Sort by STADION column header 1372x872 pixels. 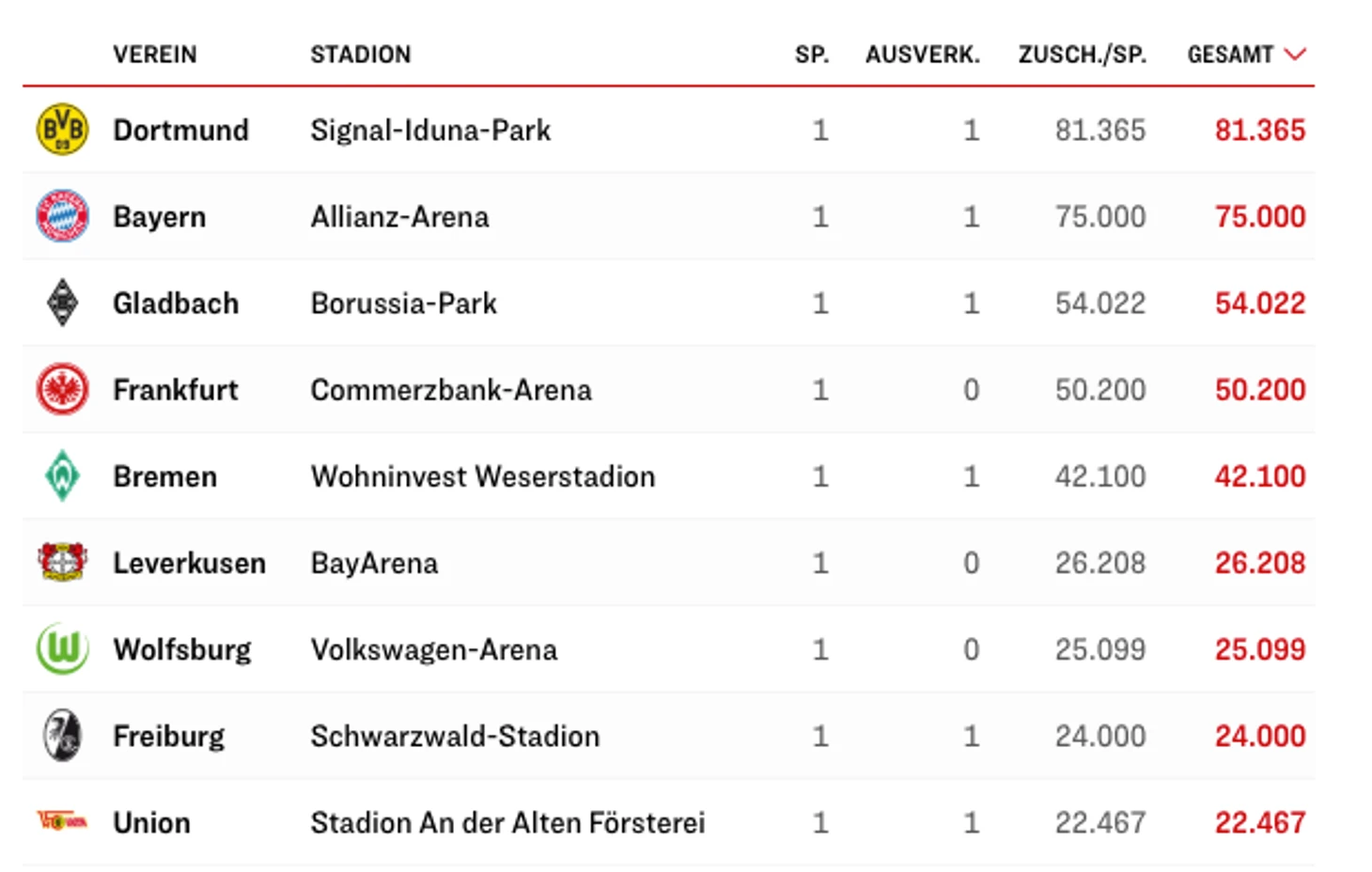tap(361, 54)
